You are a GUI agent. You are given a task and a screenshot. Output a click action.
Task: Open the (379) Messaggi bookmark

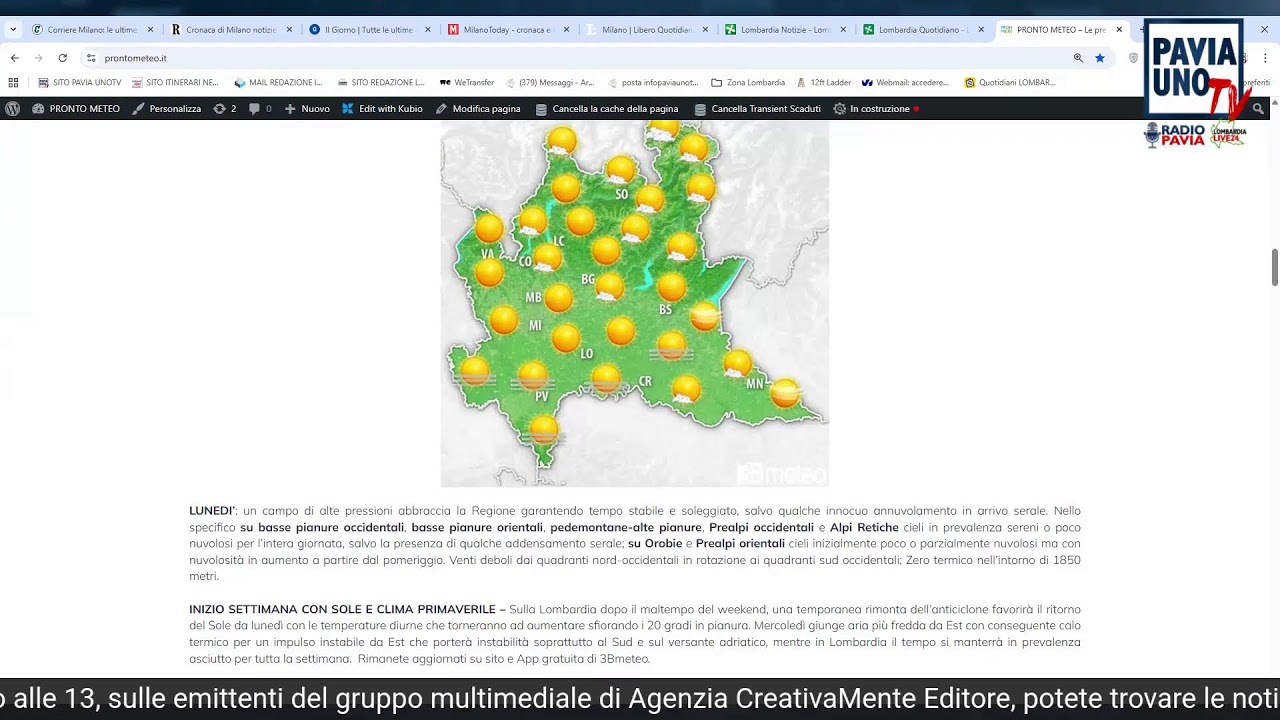(x=549, y=82)
